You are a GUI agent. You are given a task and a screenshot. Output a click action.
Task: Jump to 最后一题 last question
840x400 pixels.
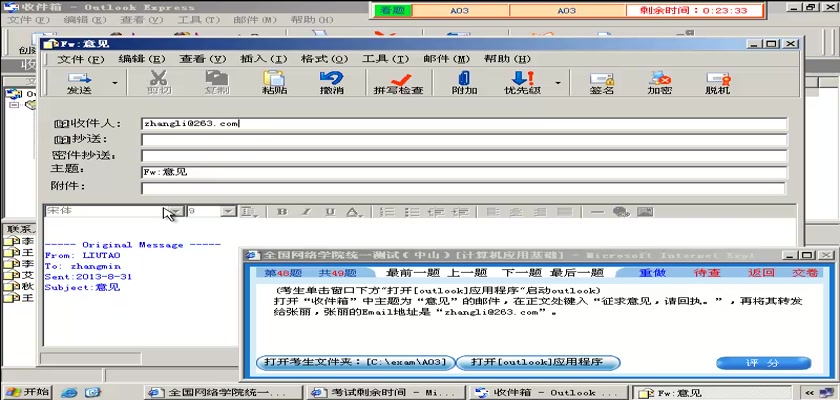(577, 273)
